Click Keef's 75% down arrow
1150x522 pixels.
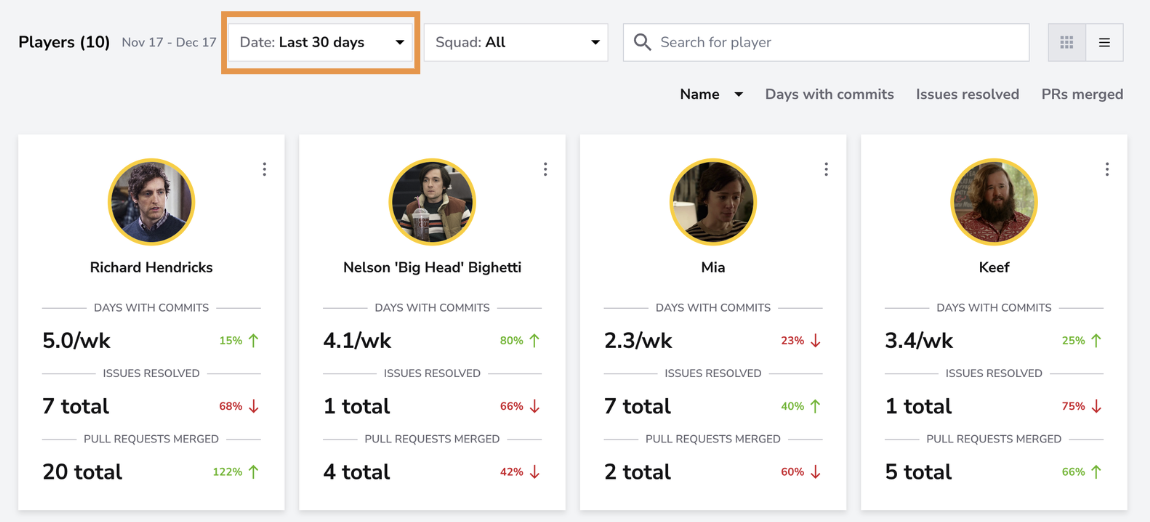click(1096, 406)
